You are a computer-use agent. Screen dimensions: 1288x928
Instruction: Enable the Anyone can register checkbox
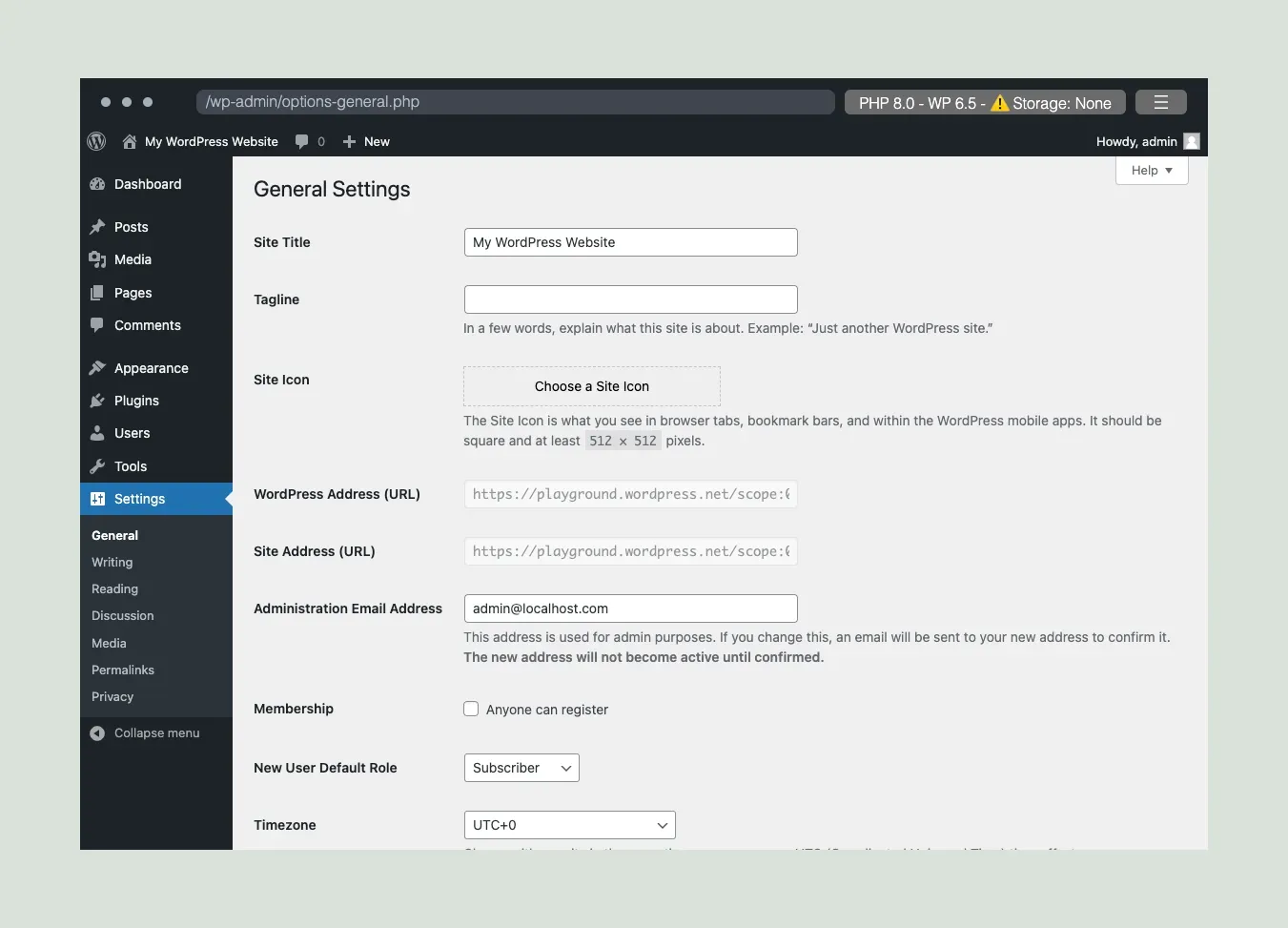[x=471, y=709]
